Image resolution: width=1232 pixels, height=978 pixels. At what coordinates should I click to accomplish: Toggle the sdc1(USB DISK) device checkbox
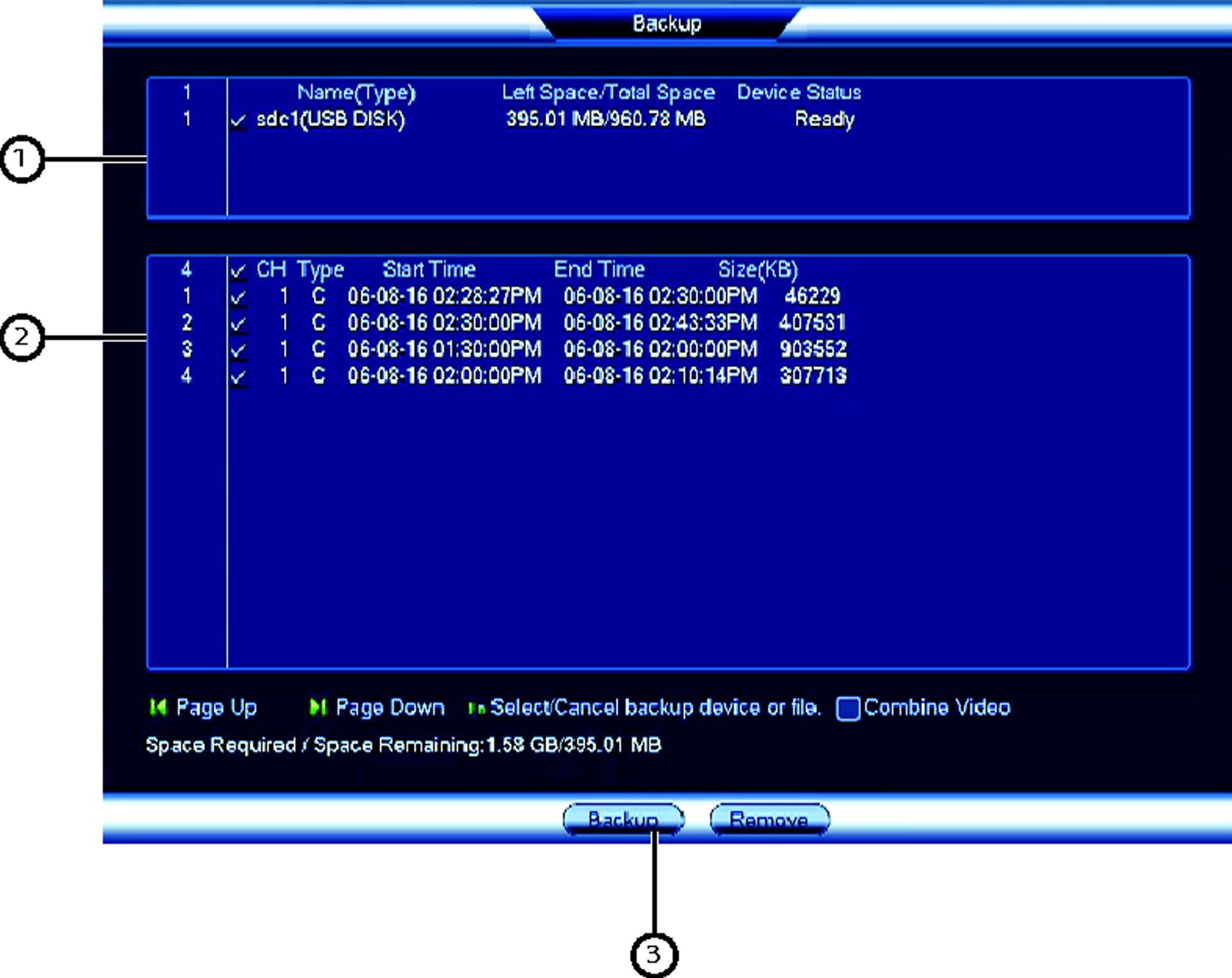pyautogui.click(x=238, y=121)
